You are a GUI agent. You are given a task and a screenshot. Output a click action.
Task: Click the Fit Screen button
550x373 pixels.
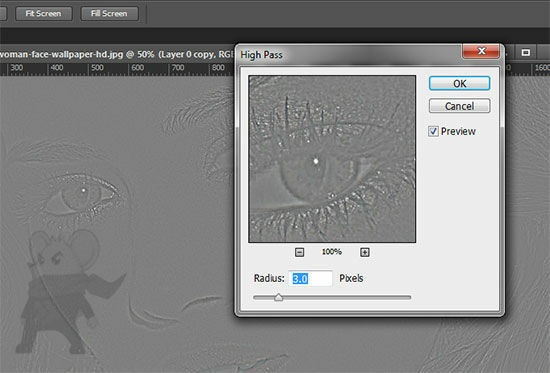[x=43, y=14]
